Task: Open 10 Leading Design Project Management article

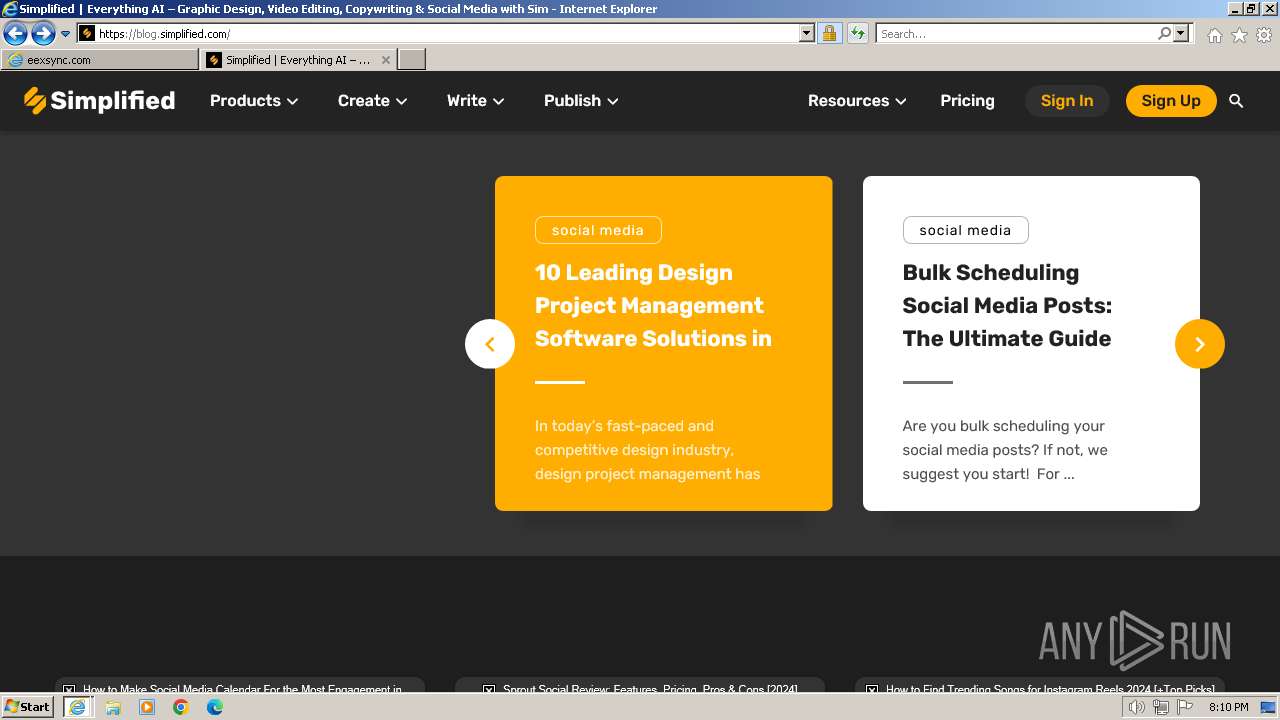Action: (x=653, y=305)
